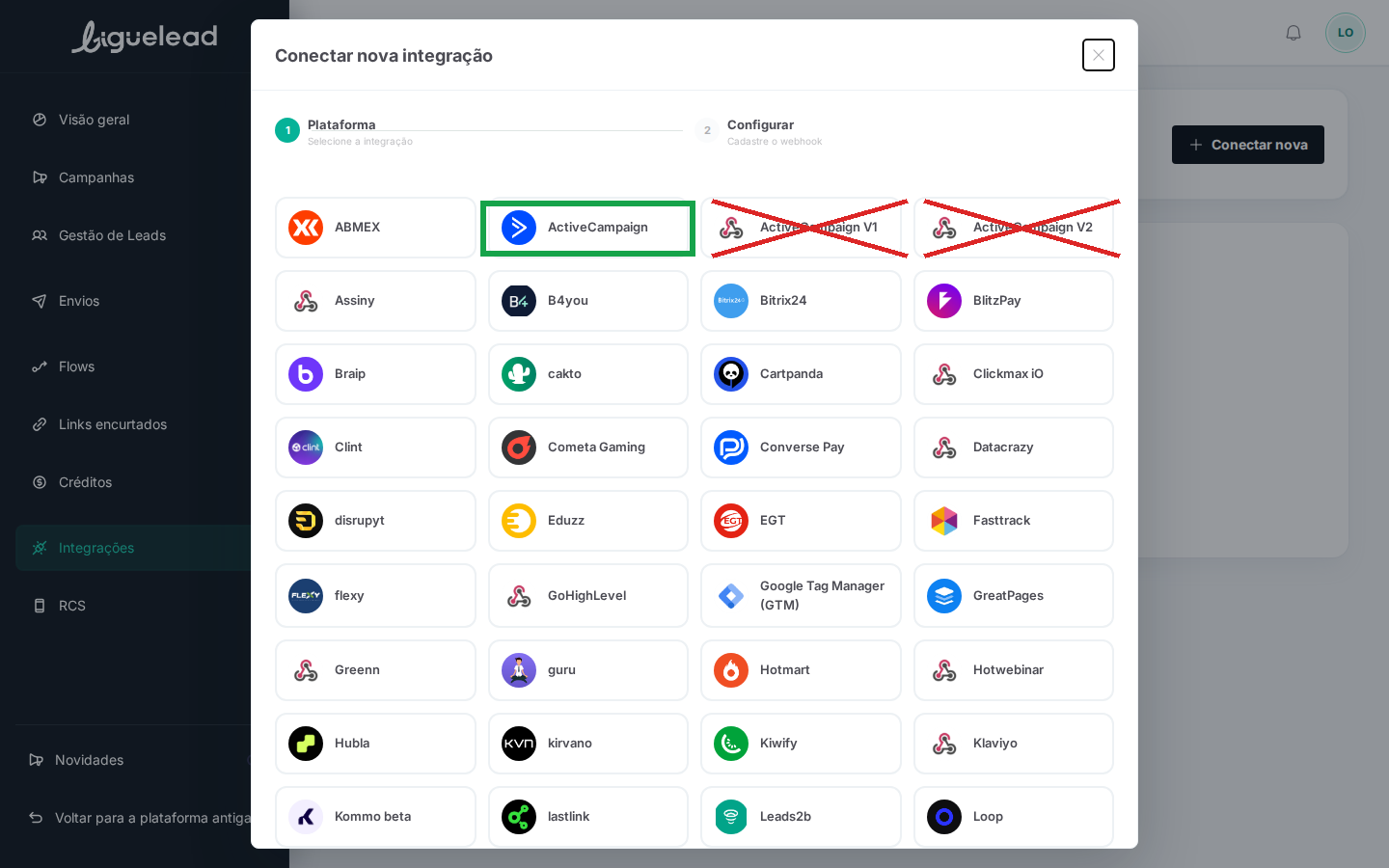Navigate to Gestão de Leads

[x=133, y=235]
